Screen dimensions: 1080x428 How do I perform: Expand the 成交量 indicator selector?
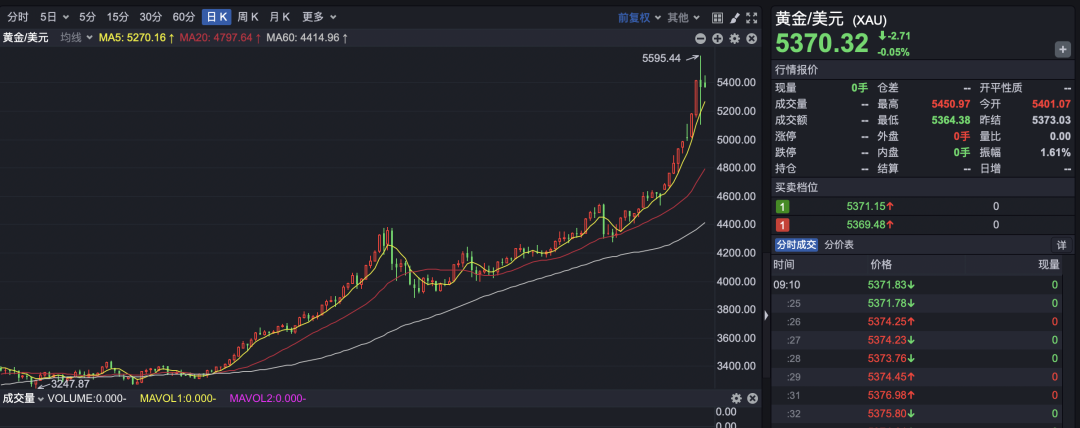(24, 398)
